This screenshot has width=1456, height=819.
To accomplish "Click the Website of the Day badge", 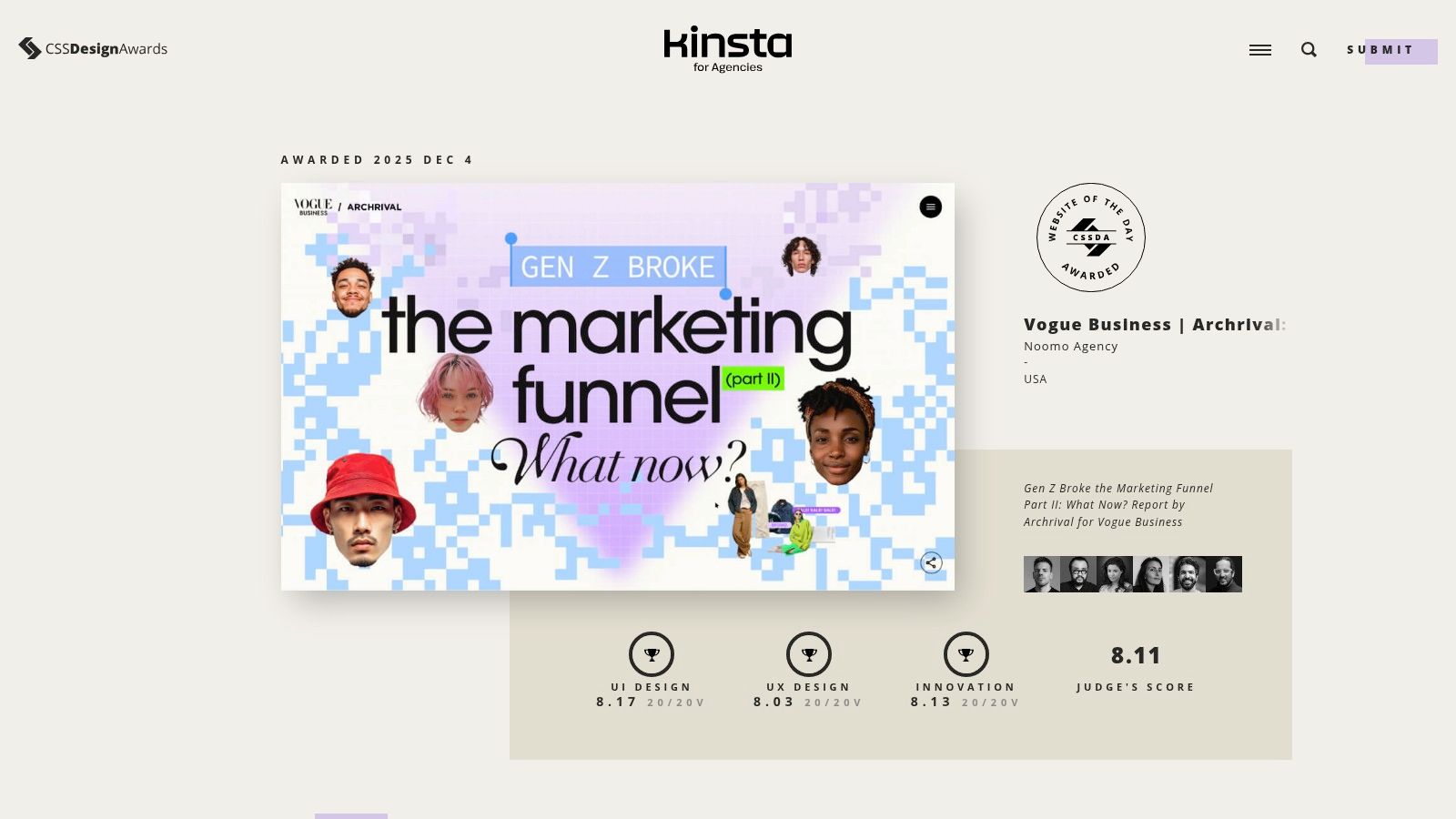I will (1090, 238).
